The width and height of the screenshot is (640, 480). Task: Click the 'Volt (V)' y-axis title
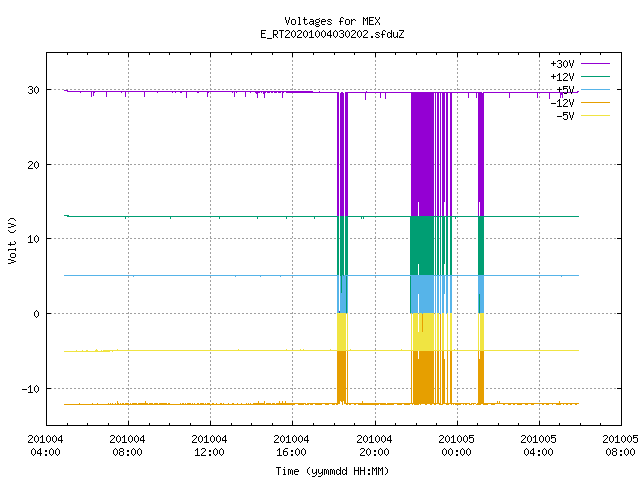(x=12, y=240)
